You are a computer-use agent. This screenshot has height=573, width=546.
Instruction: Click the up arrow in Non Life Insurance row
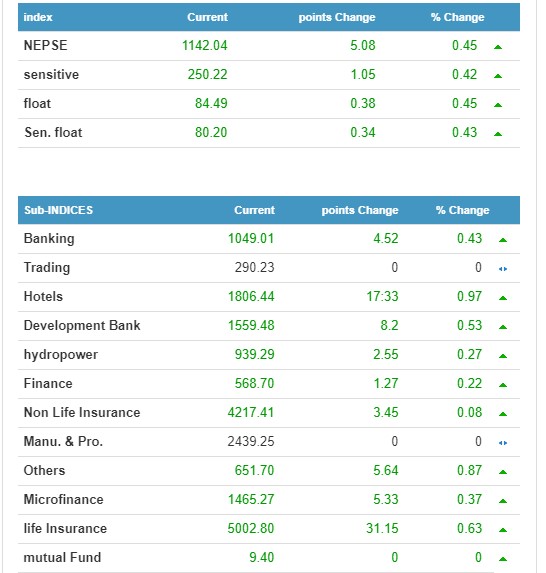tap(503, 414)
